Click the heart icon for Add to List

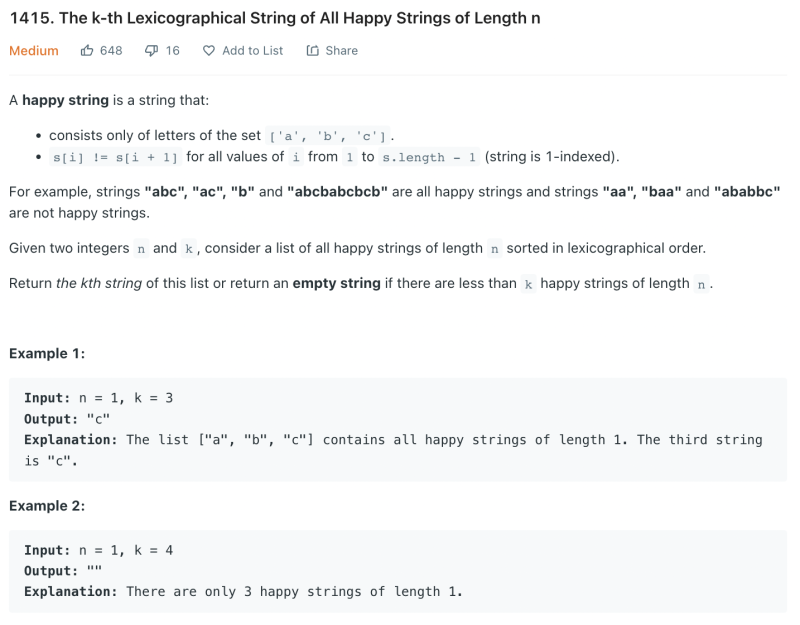pyautogui.click(x=209, y=50)
